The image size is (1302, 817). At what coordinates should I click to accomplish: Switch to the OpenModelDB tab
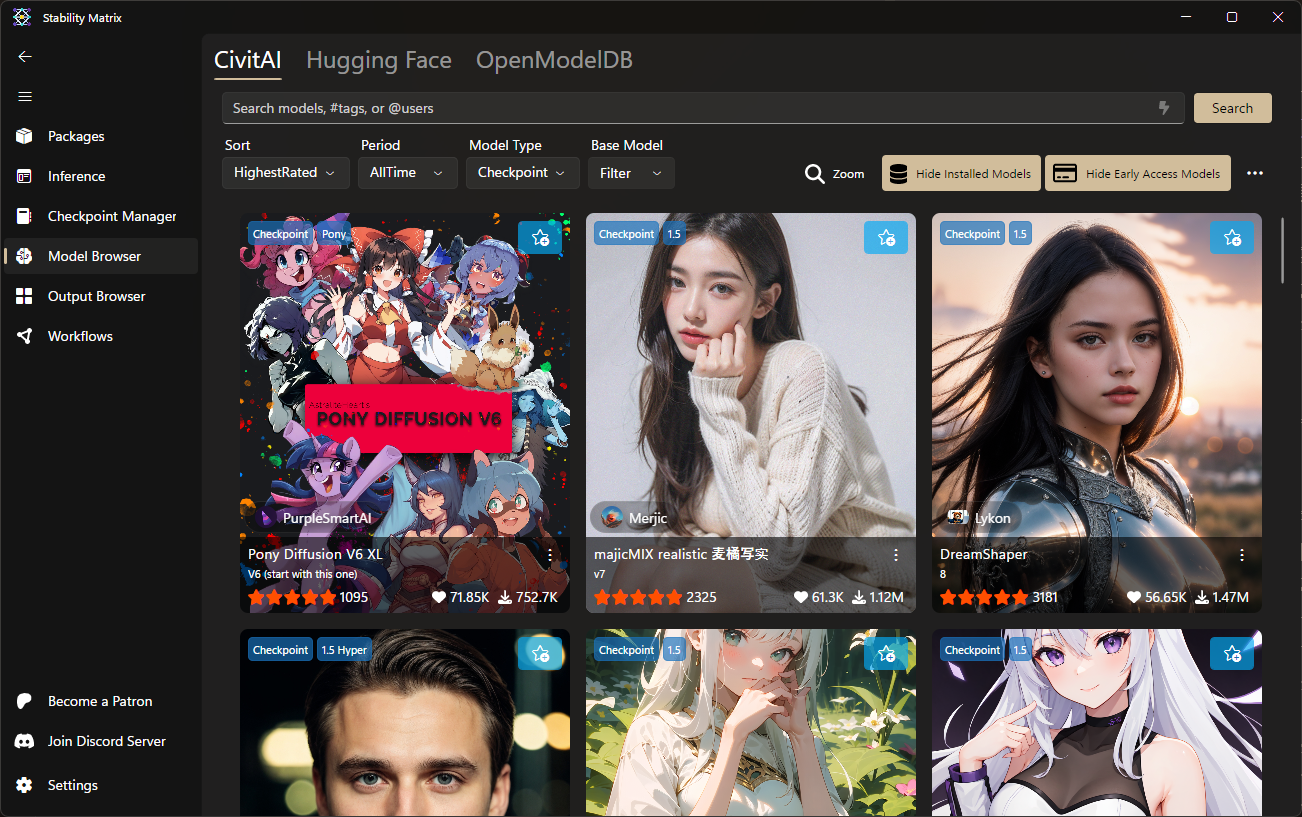[x=554, y=60]
